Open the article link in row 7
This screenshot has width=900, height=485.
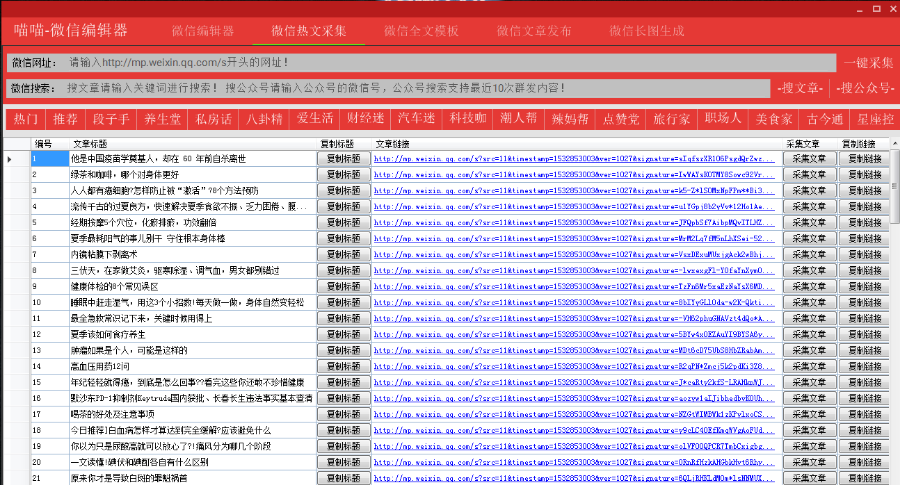click(574, 254)
